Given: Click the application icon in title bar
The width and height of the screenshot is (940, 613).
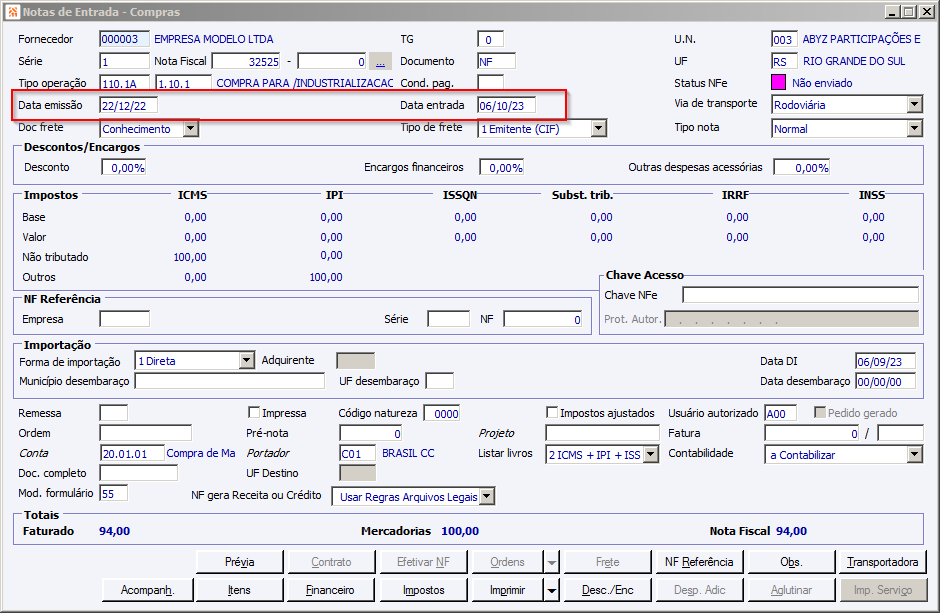Looking at the screenshot, I should 12,12.
